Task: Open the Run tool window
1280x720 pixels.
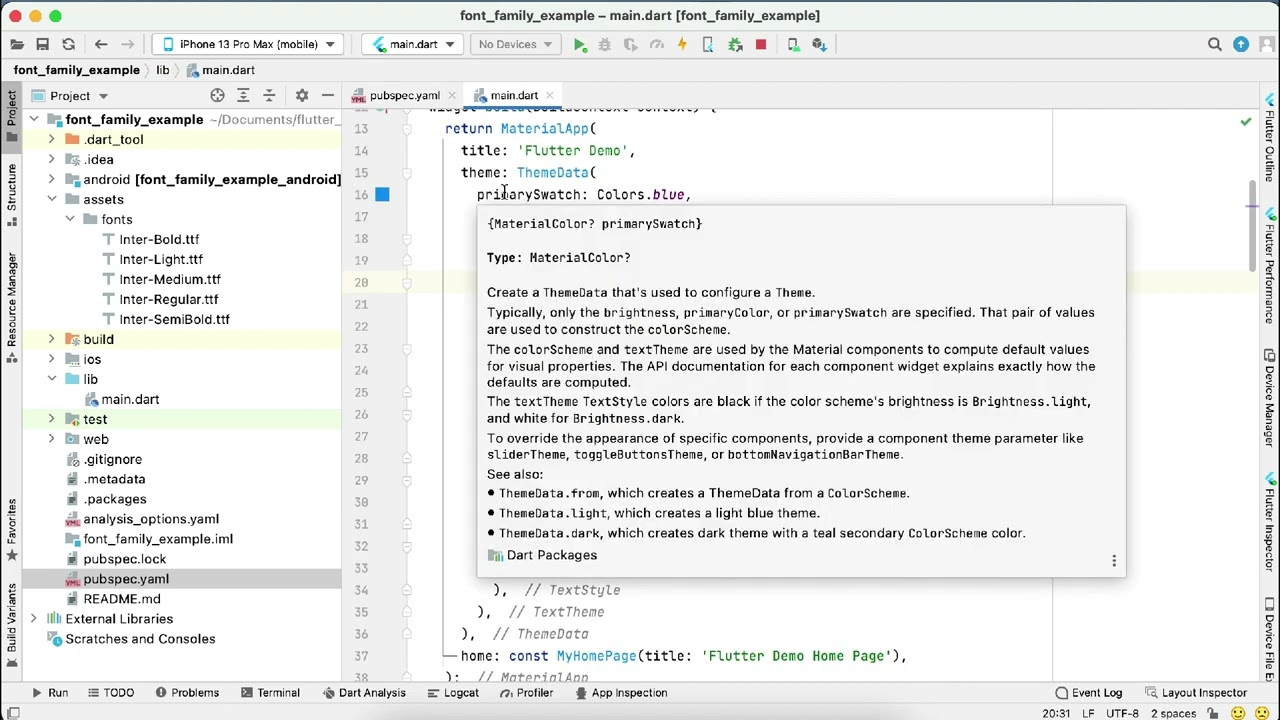Action: (48, 692)
